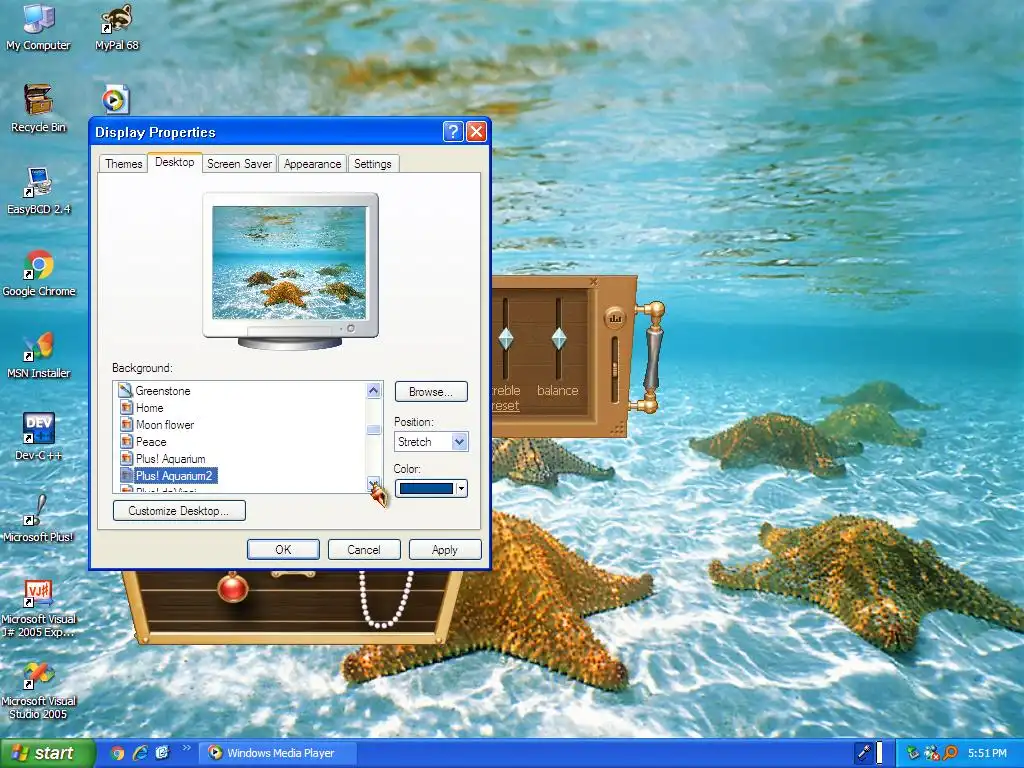This screenshot has height=768, width=1024.
Task: Choose the Home background
Action: (149, 408)
